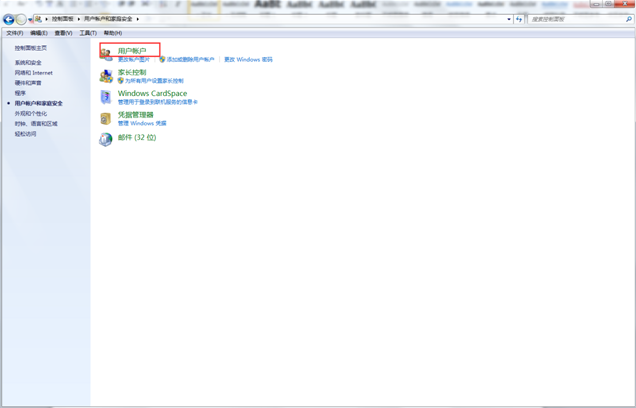Open 外观和个性化 in the sidebar

click(31, 113)
